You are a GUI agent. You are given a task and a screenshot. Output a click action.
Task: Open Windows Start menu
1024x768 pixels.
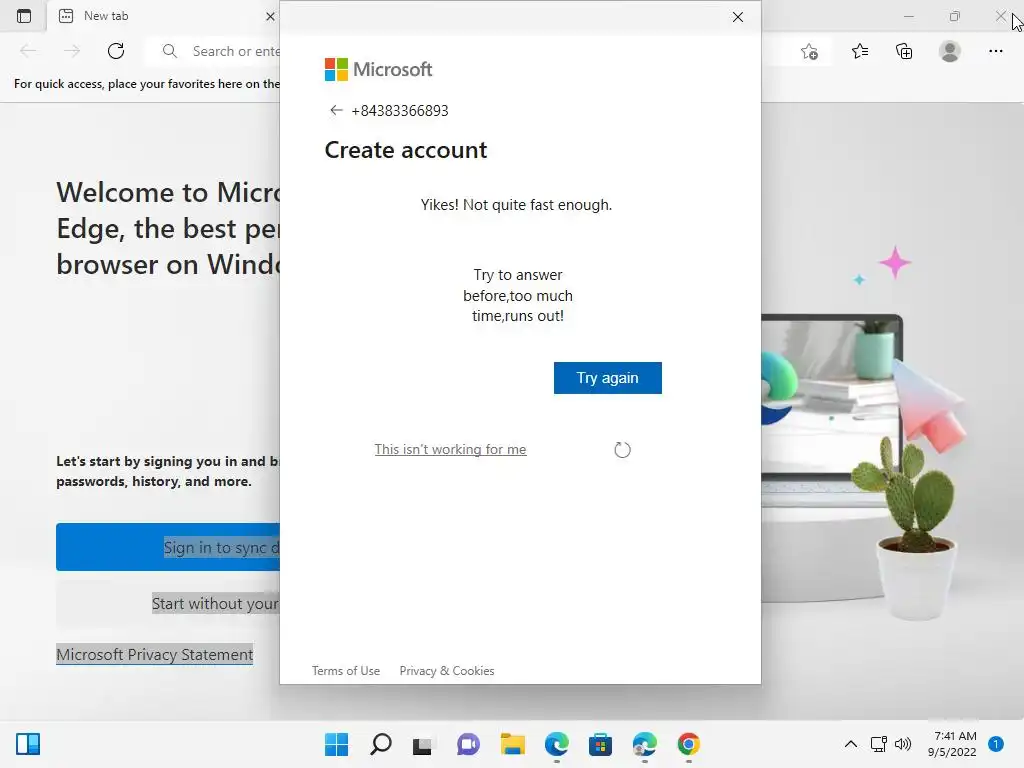click(336, 744)
